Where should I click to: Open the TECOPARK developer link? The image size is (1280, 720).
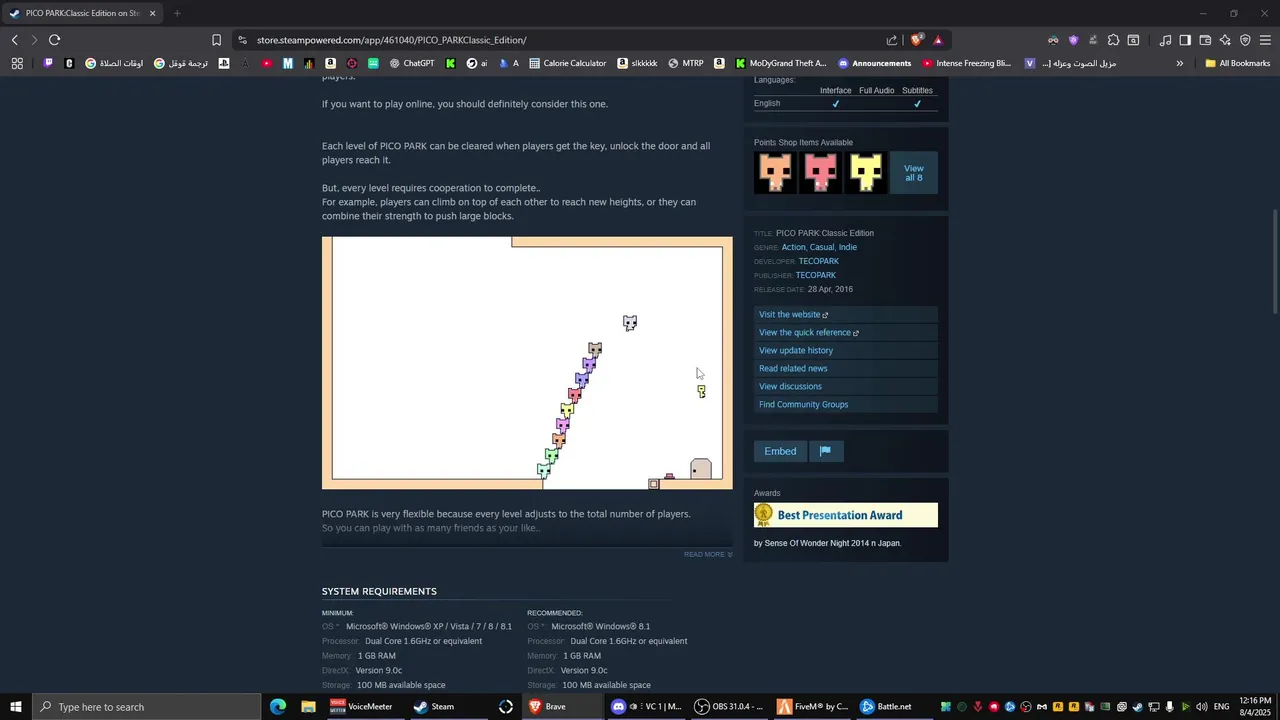coord(818,261)
